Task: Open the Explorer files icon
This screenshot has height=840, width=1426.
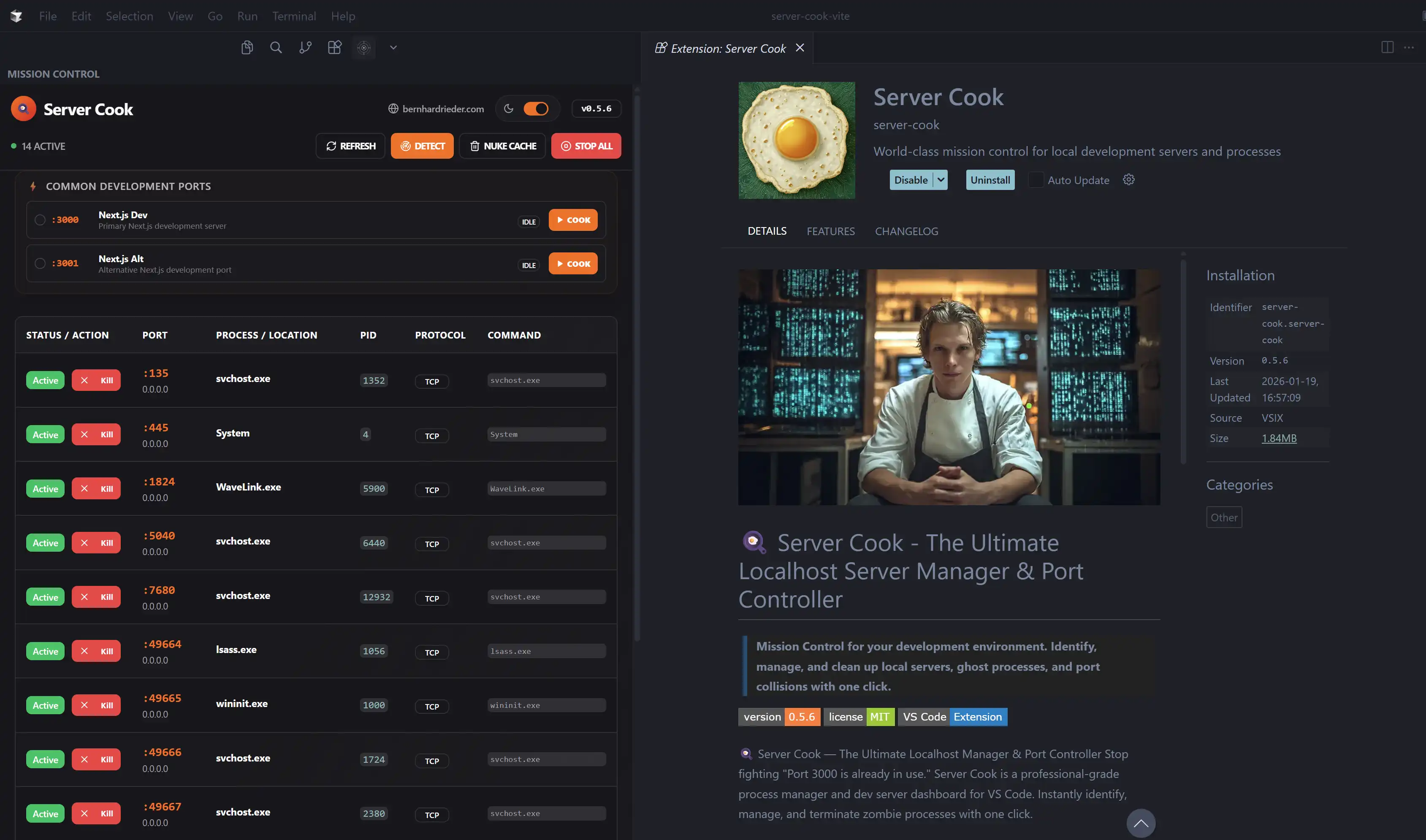Action: pyautogui.click(x=247, y=48)
